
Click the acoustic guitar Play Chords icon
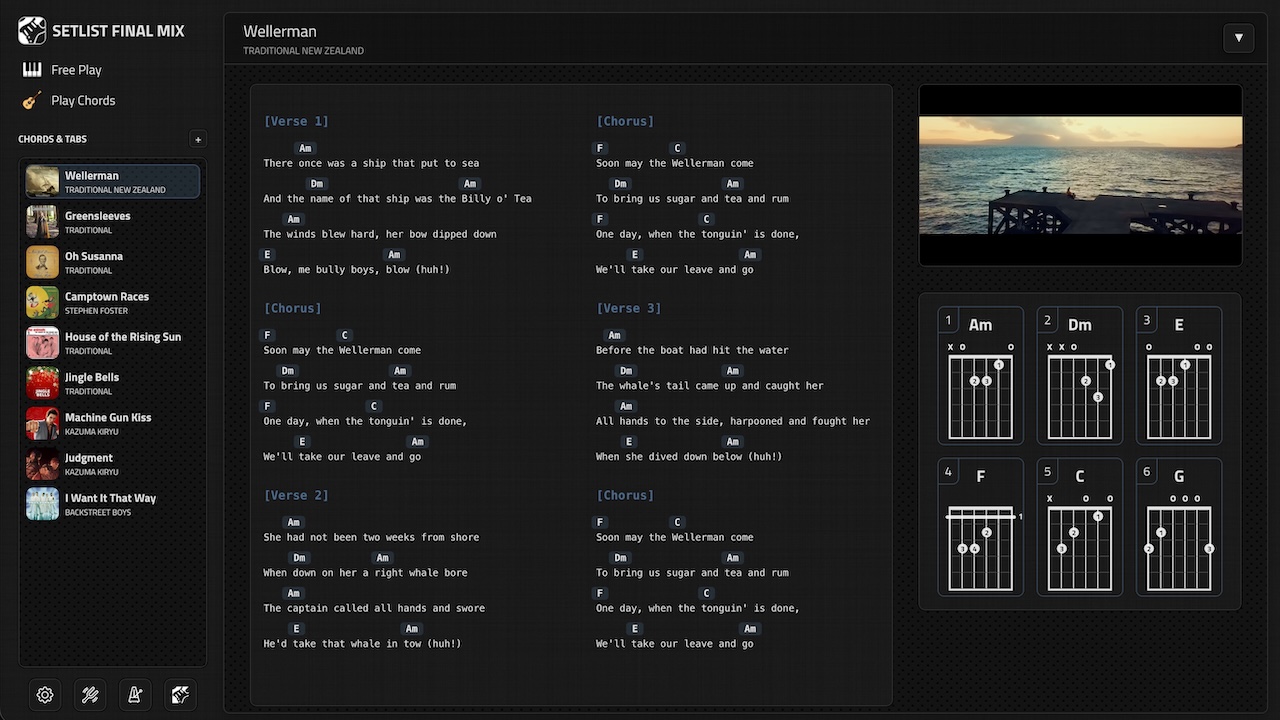32,101
